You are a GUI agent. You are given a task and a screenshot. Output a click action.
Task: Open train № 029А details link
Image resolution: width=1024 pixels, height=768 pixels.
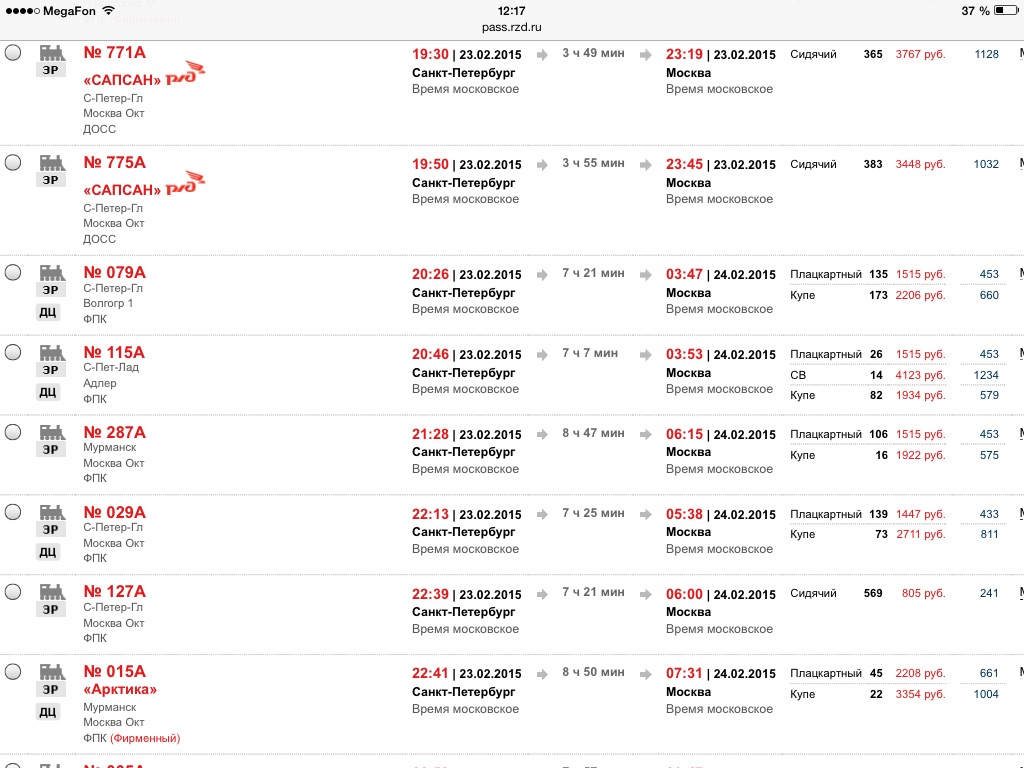tap(114, 513)
